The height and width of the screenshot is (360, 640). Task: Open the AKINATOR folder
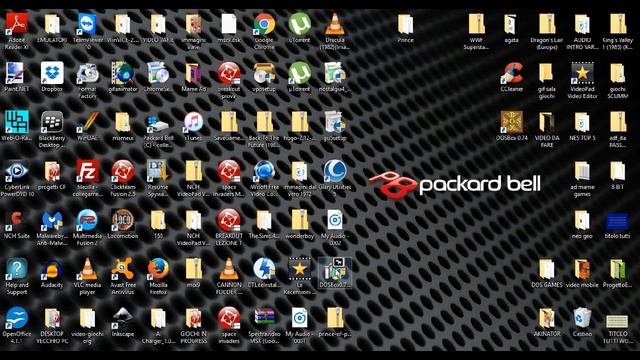(x=547, y=318)
